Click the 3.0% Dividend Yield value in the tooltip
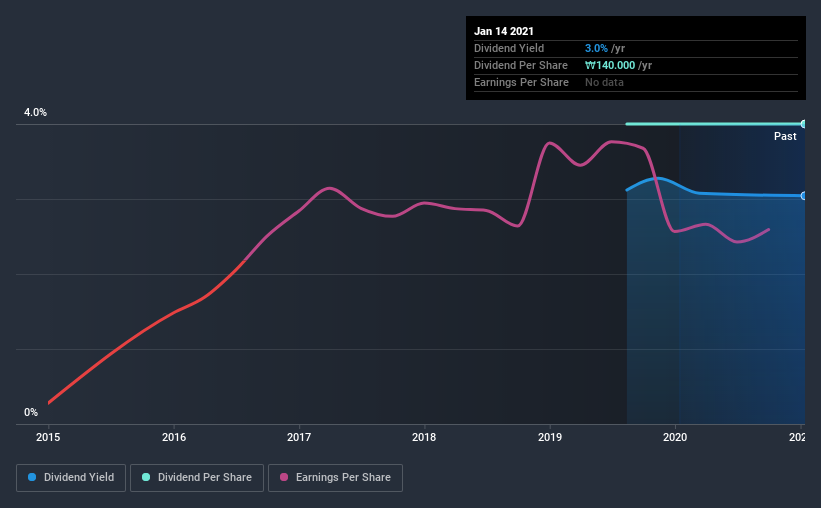 coord(596,48)
